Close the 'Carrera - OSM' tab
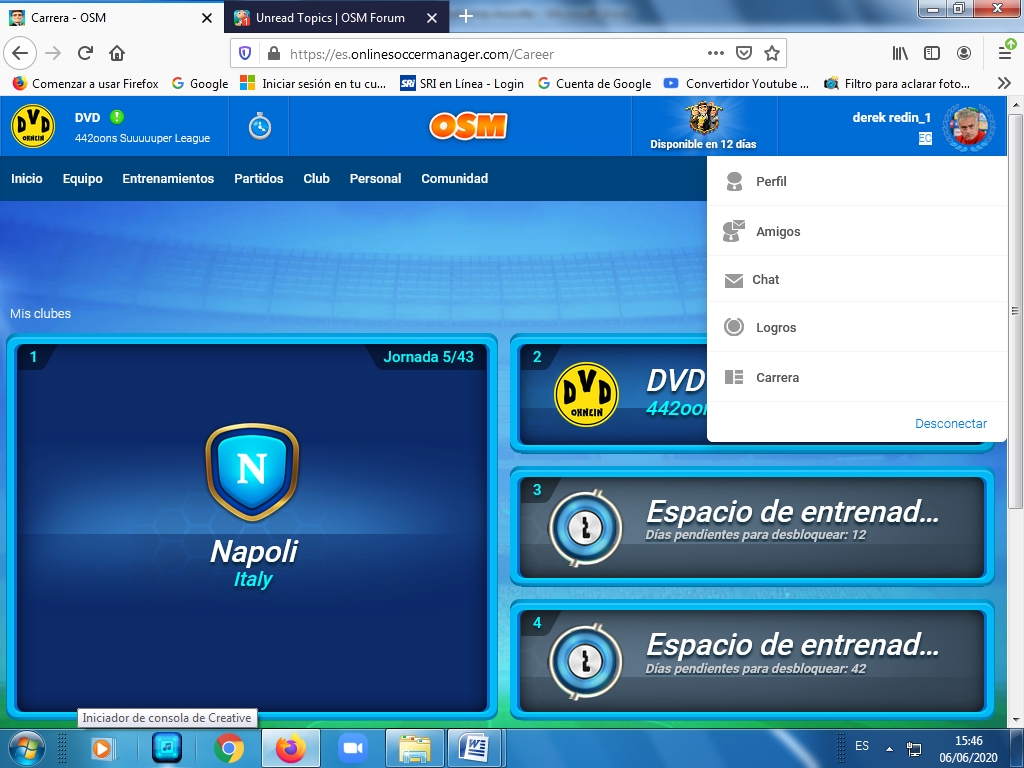 click(206, 18)
